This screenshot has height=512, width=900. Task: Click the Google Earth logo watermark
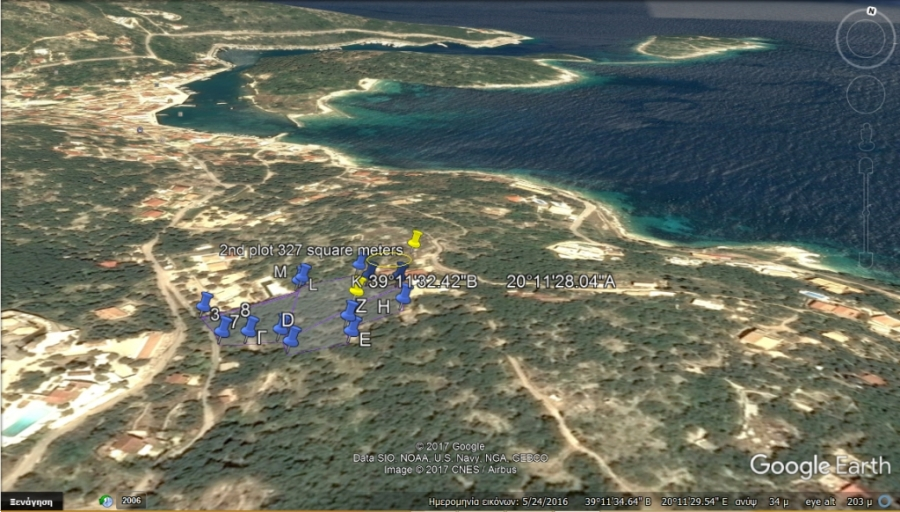(819, 465)
